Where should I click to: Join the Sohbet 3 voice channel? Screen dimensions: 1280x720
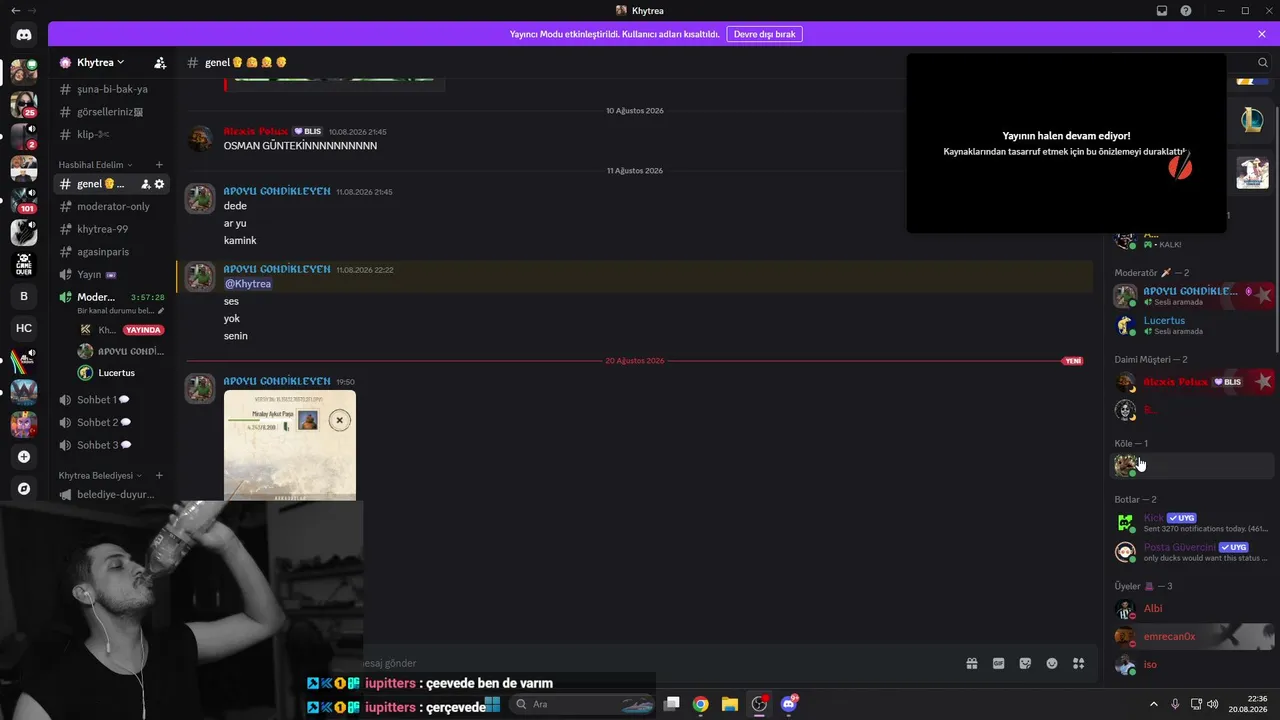[112, 445]
